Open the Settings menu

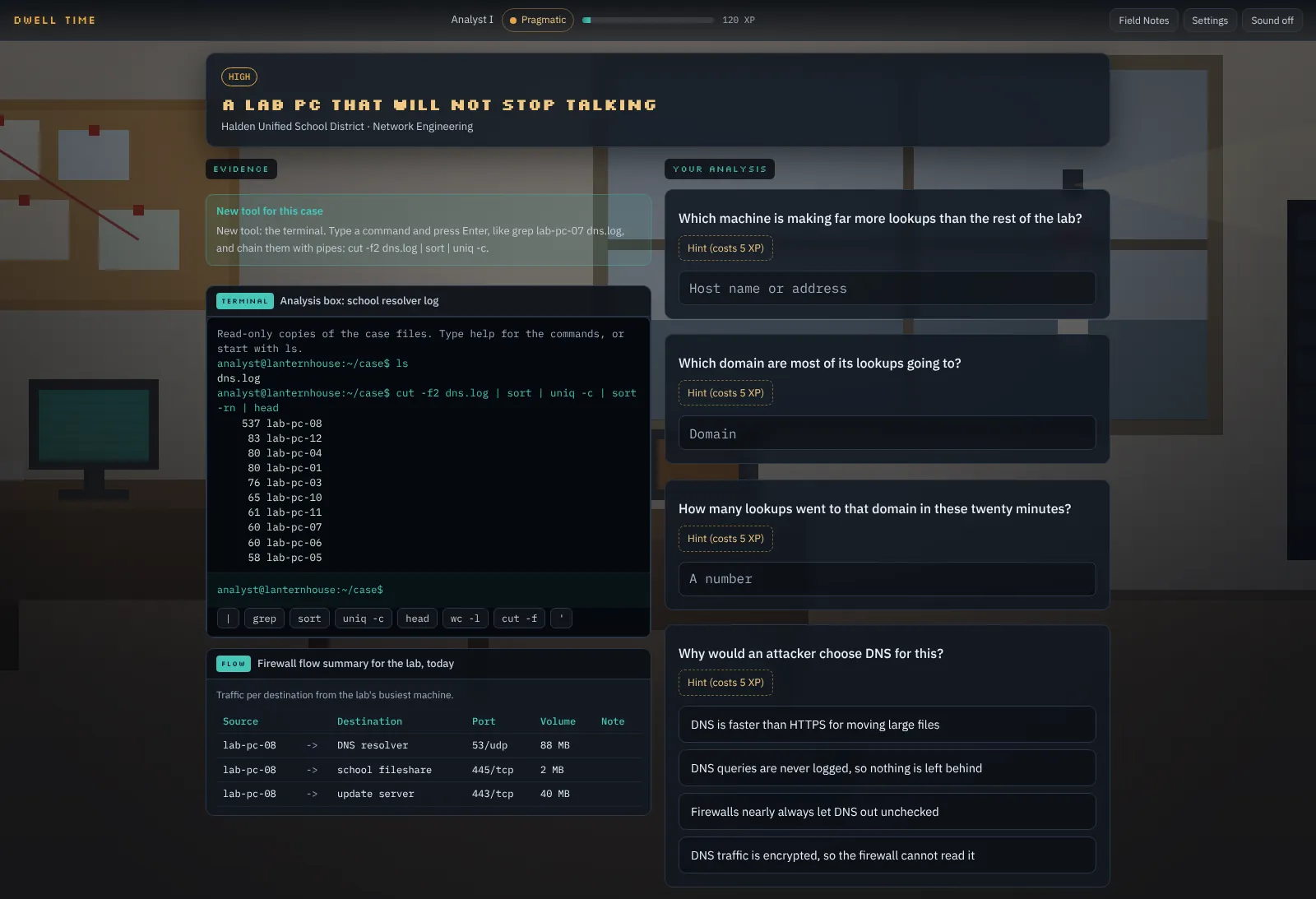point(1209,21)
